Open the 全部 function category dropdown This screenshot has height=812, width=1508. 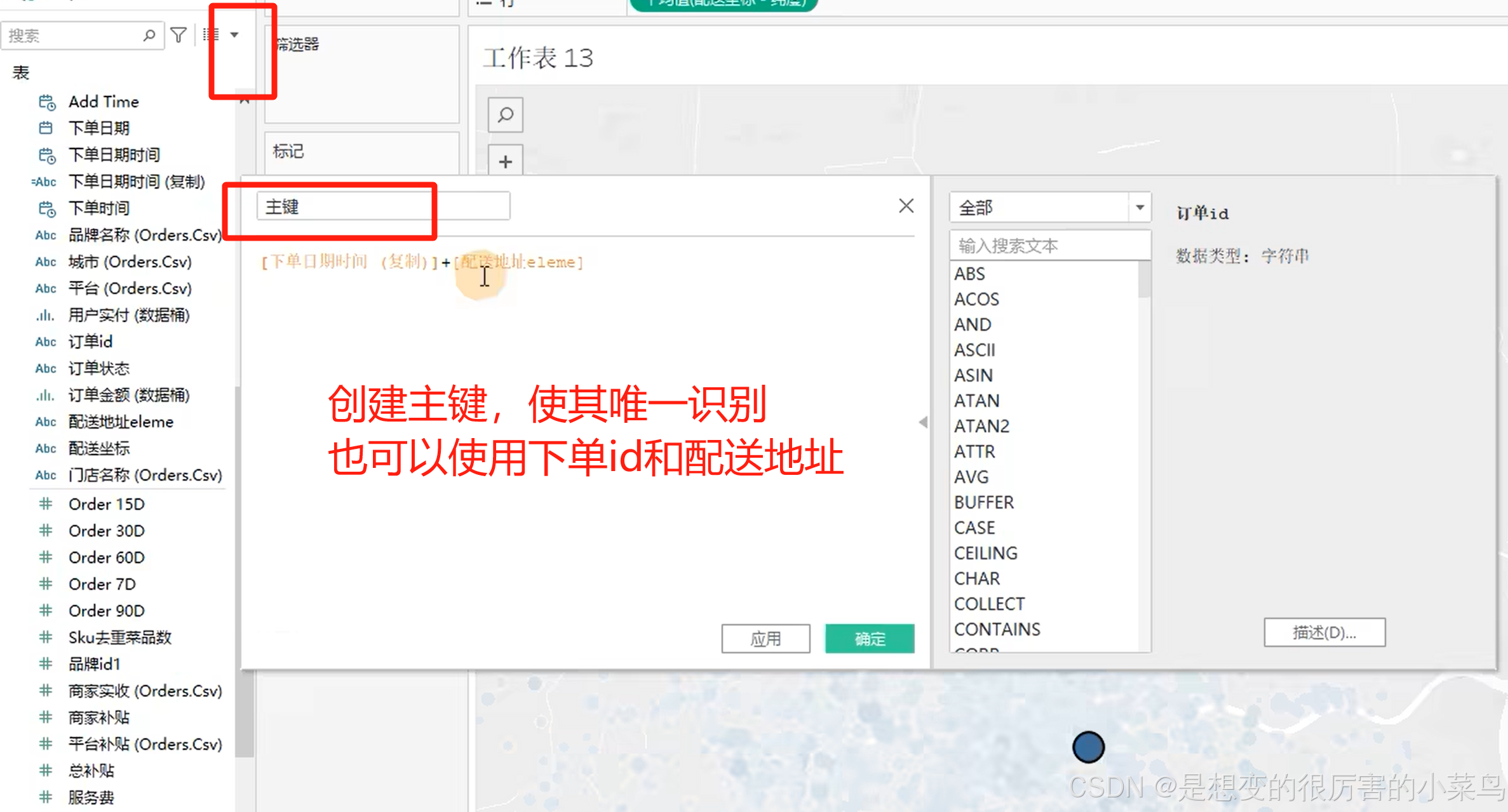click(1140, 208)
